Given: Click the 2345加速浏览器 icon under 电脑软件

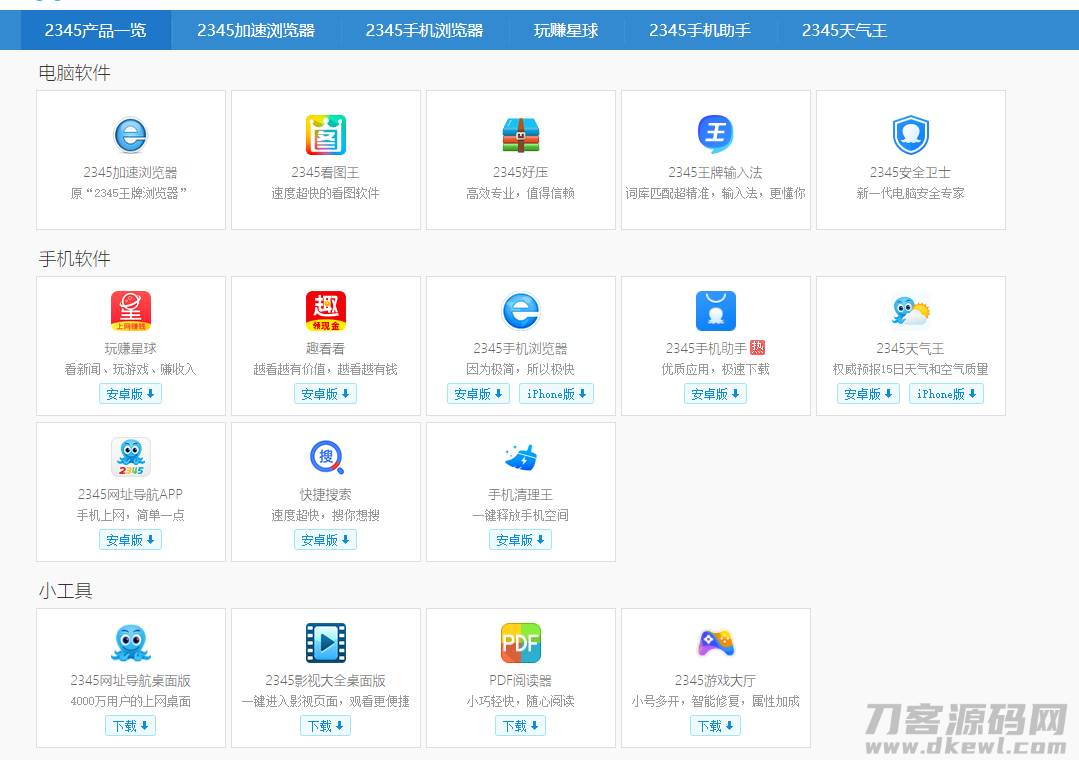Looking at the screenshot, I should 131,135.
